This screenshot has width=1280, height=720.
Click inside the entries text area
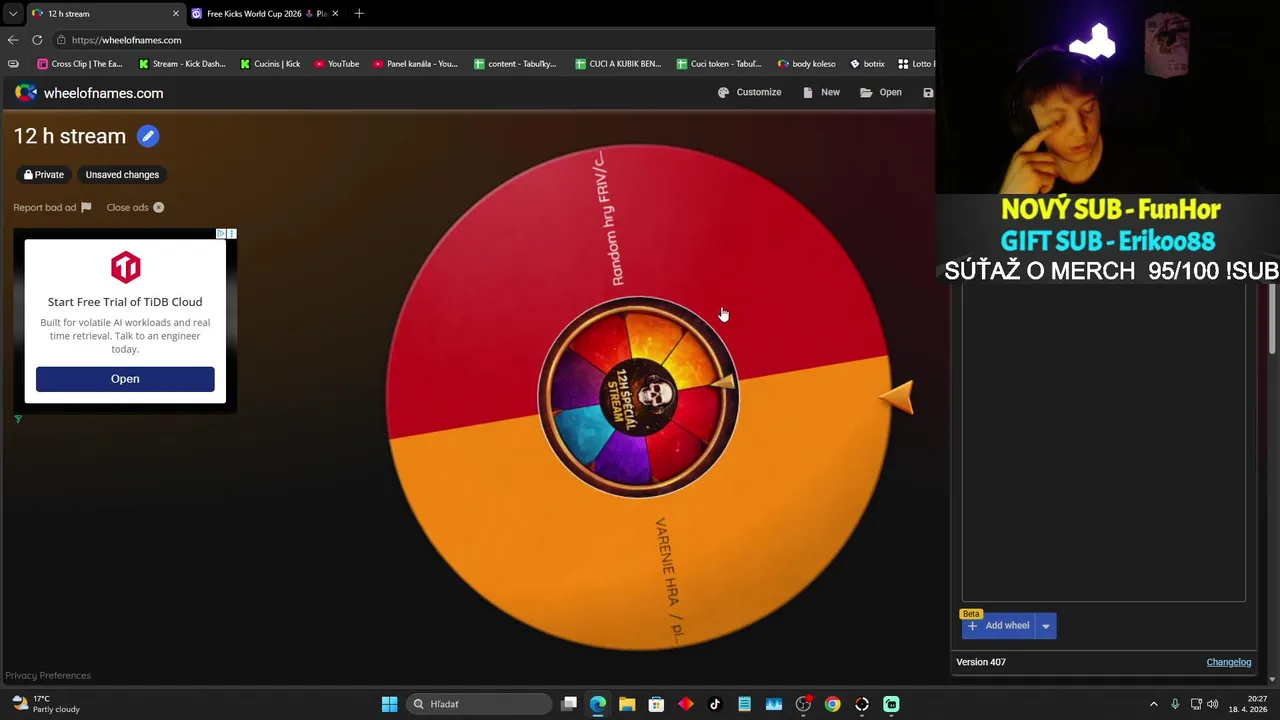pyautogui.click(x=1103, y=443)
